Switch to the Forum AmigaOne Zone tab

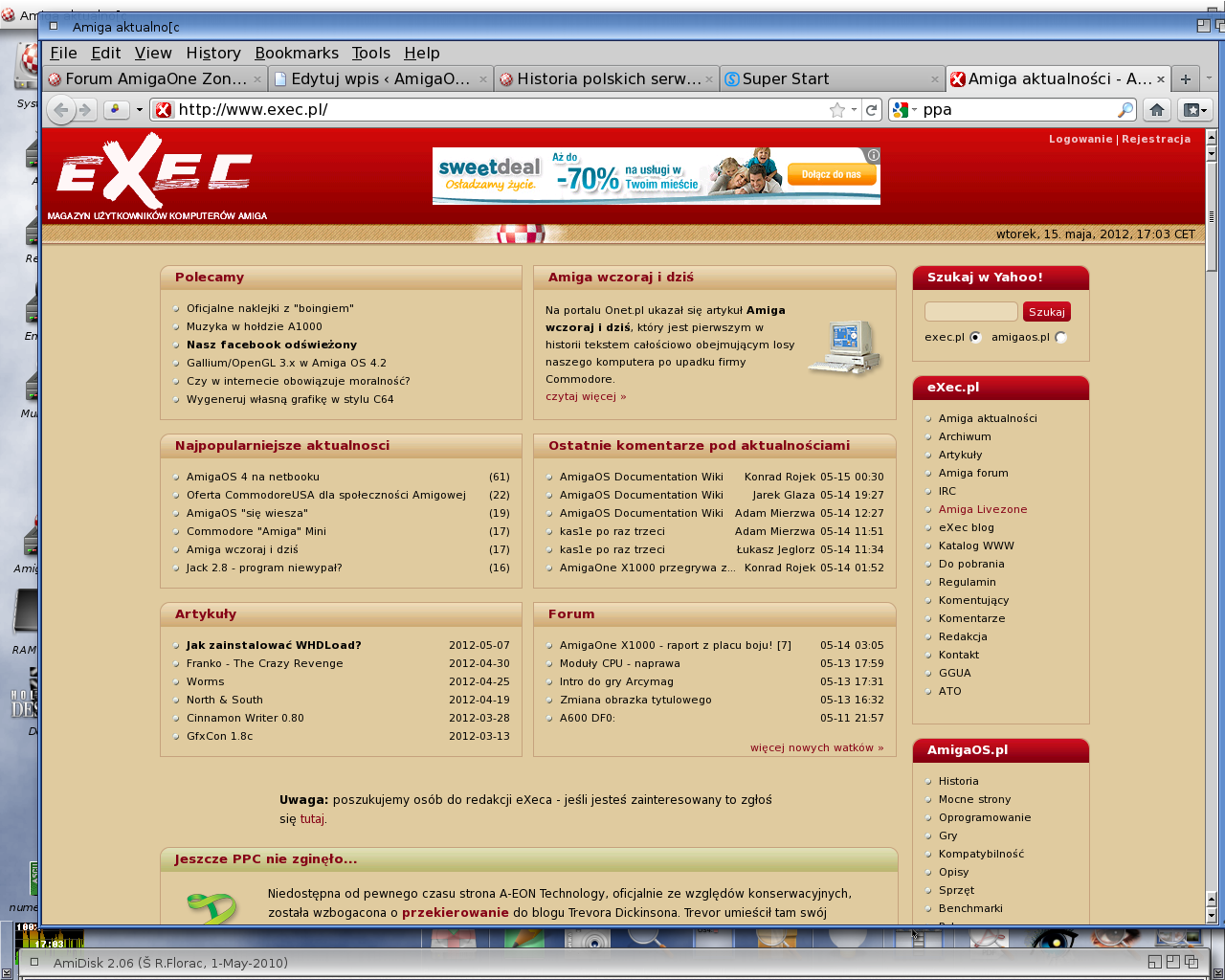[x=155, y=79]
